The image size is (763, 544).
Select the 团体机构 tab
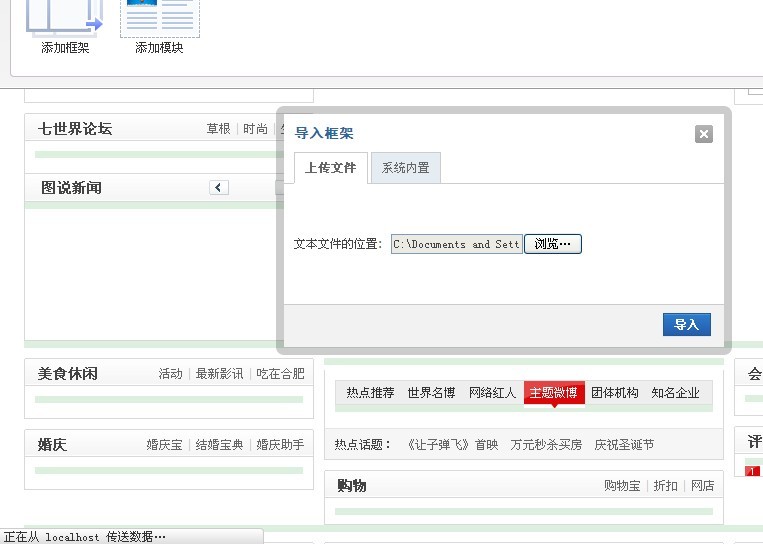[x=615, y=393]
